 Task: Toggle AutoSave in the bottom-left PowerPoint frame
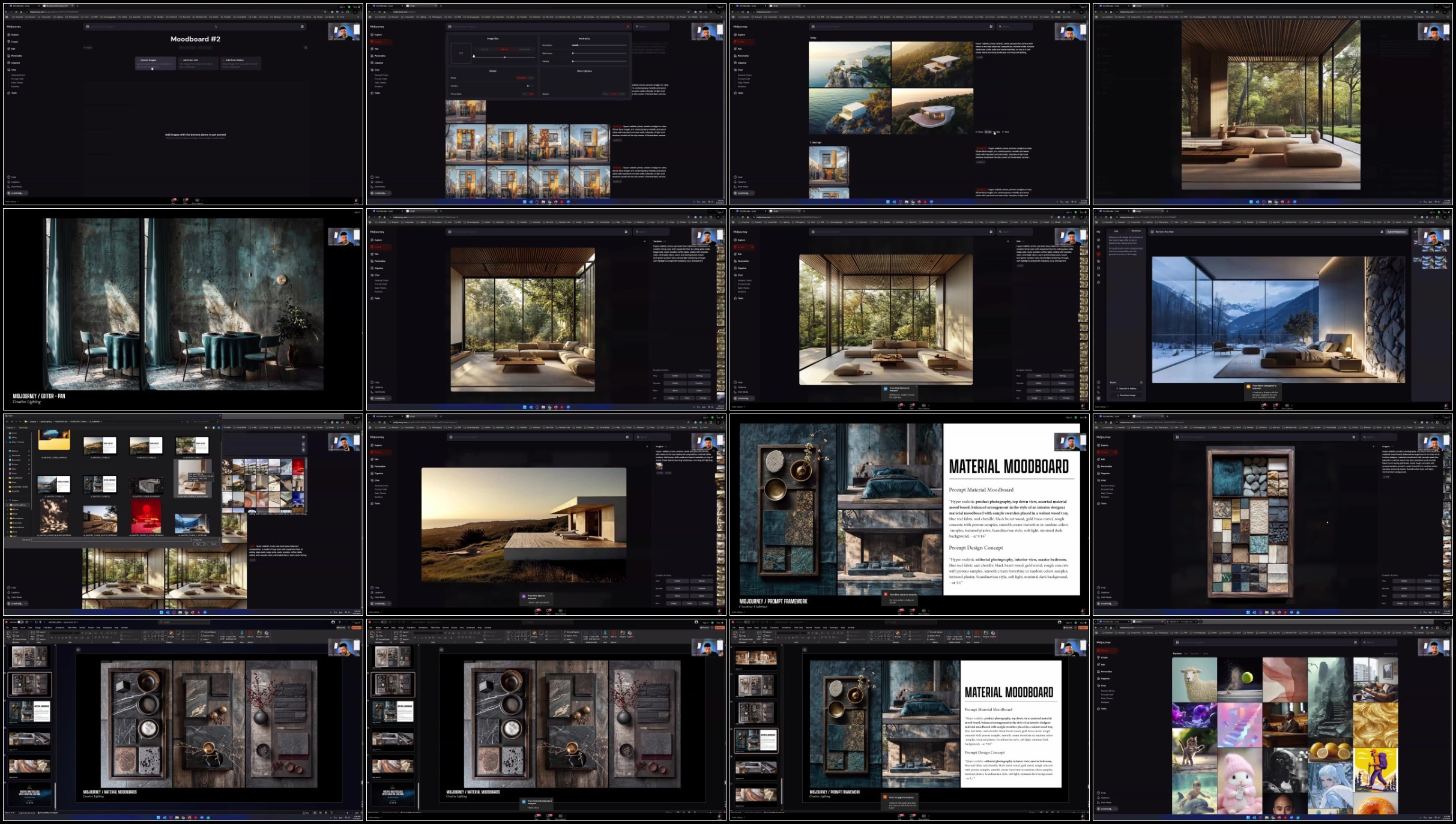pyautogui.click(x=20, y=622)
